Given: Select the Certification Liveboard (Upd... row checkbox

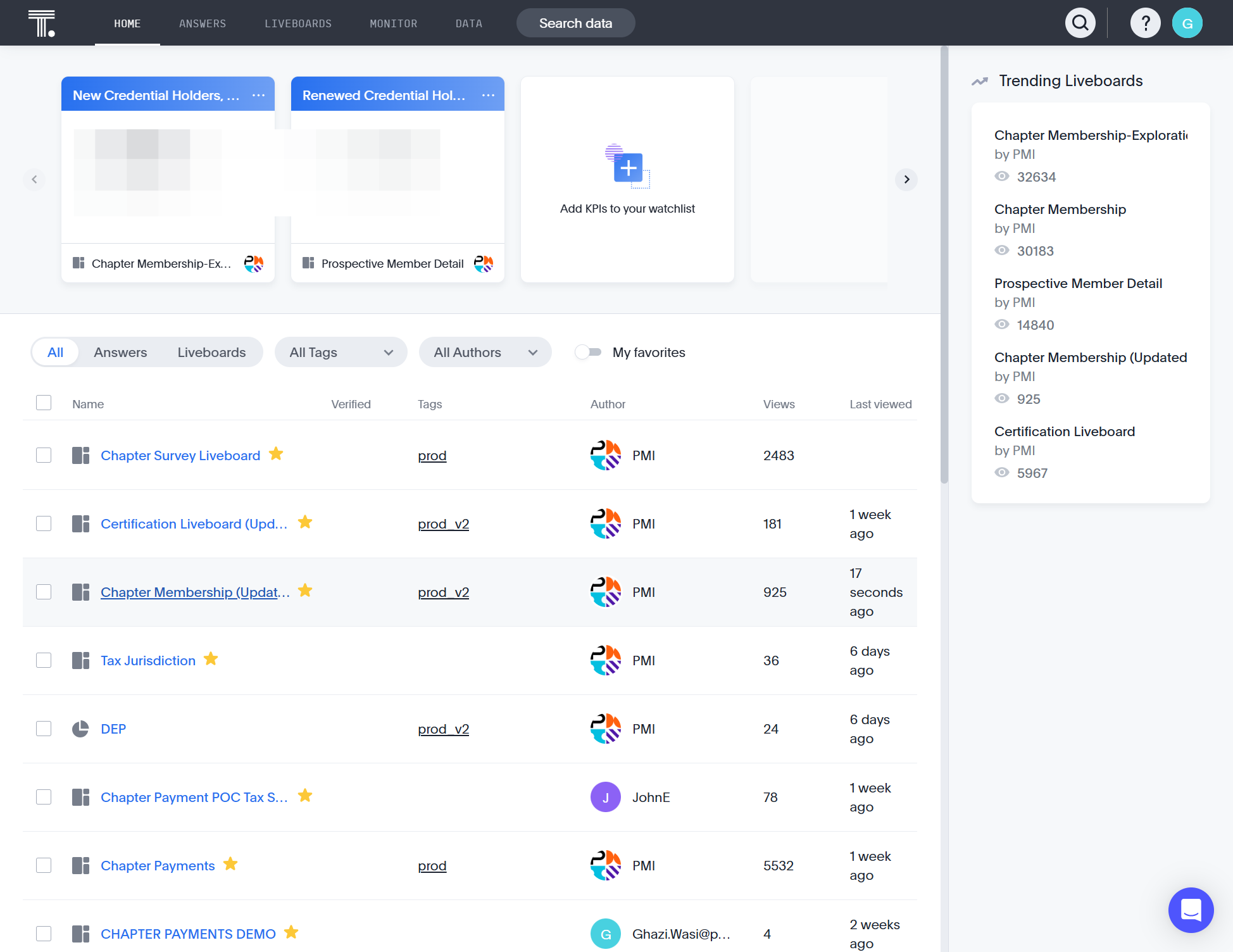Looking at the screenshot, I should click(44, 523).
